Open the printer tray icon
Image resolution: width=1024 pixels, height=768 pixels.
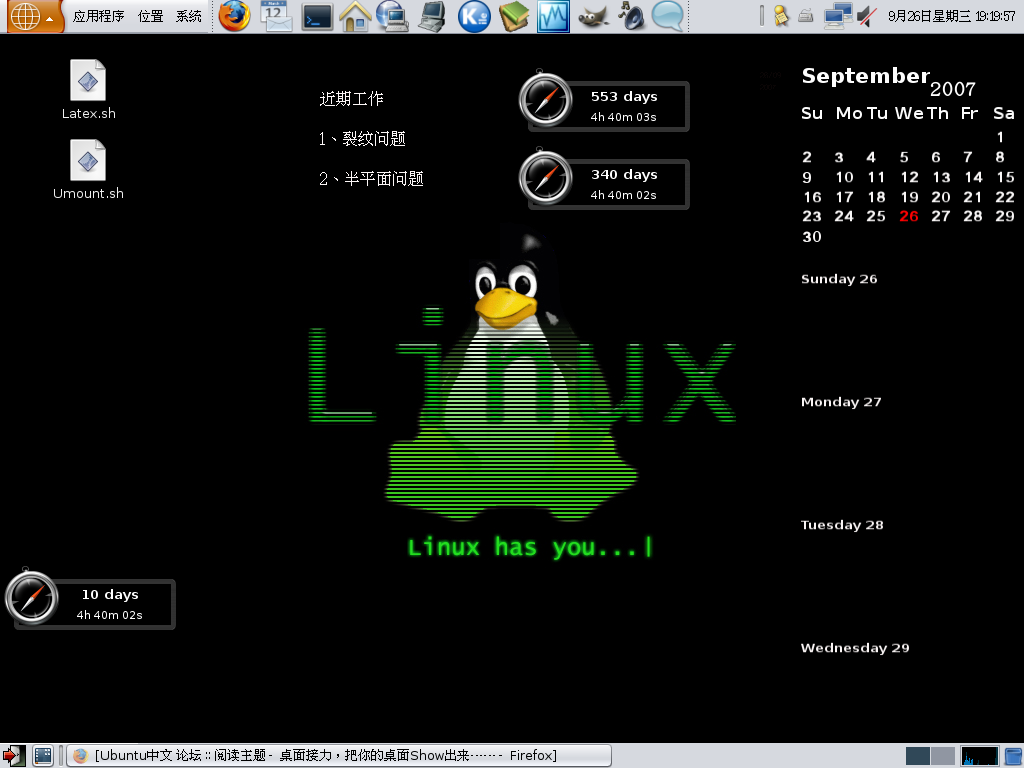point(806,16)
